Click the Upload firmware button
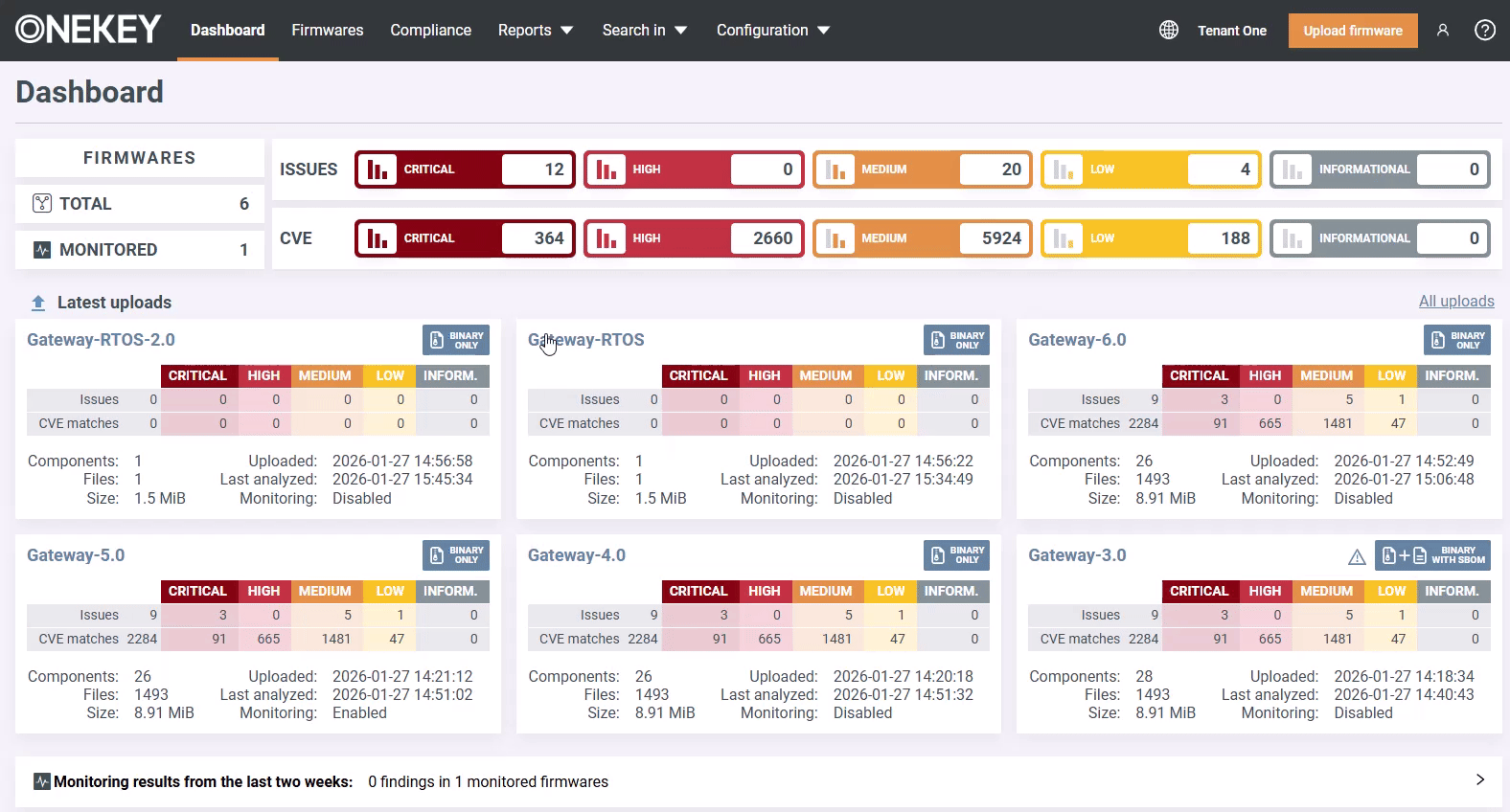Viewport: 1510px width, 812px height. 1352,31
